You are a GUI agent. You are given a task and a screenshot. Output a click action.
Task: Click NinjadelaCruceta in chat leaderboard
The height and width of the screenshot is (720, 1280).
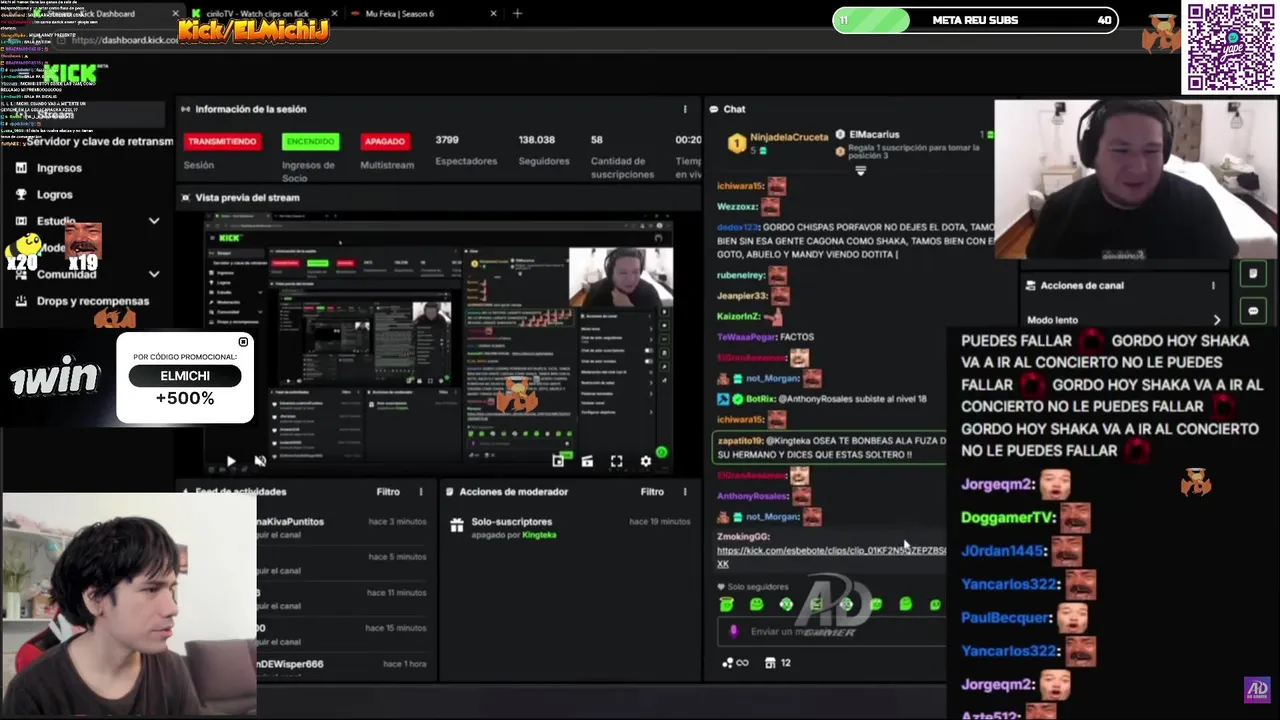coord(789,136)
